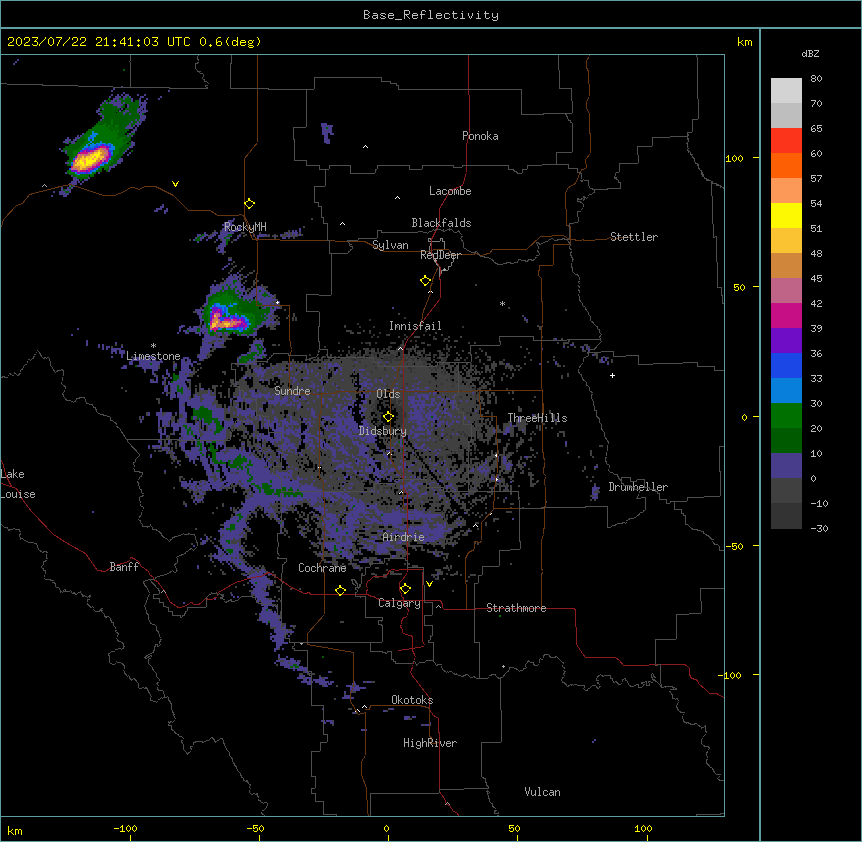
Task: Select the gray -10 to 0 dBZ swatch
Action: (786, 491)
